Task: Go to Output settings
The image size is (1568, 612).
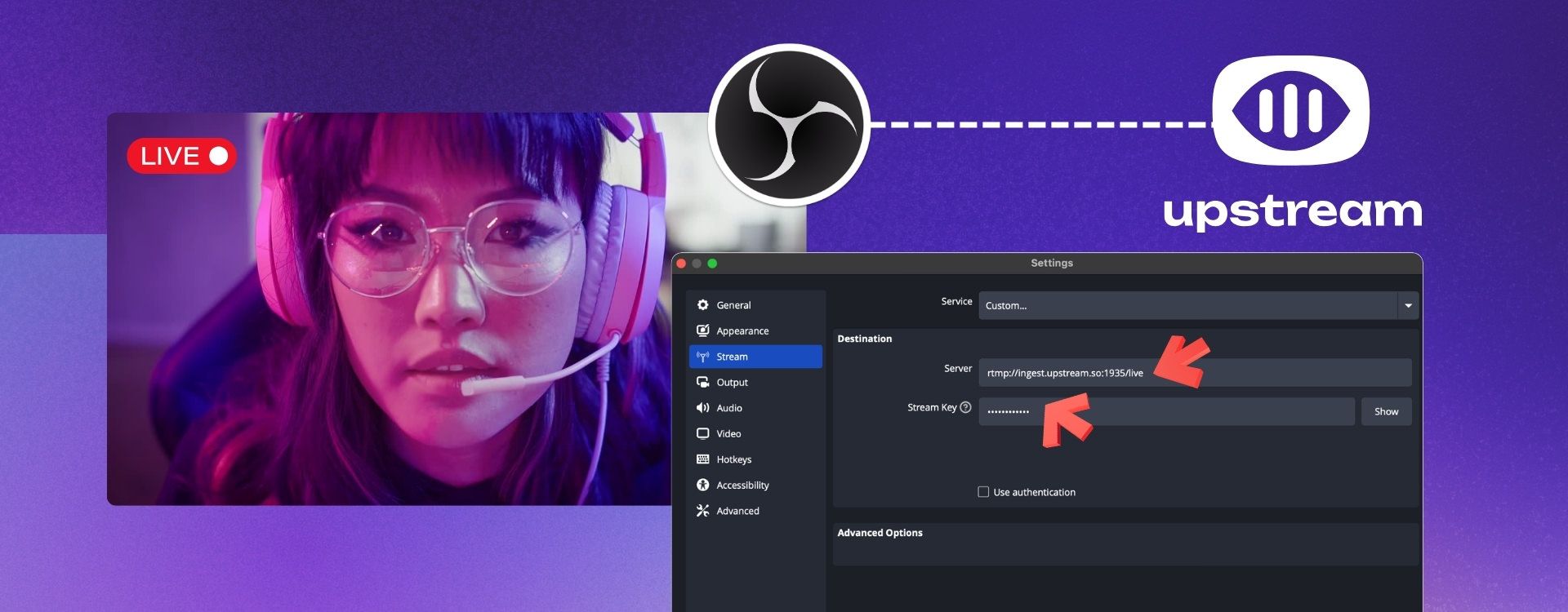Action: coord(755,382)
